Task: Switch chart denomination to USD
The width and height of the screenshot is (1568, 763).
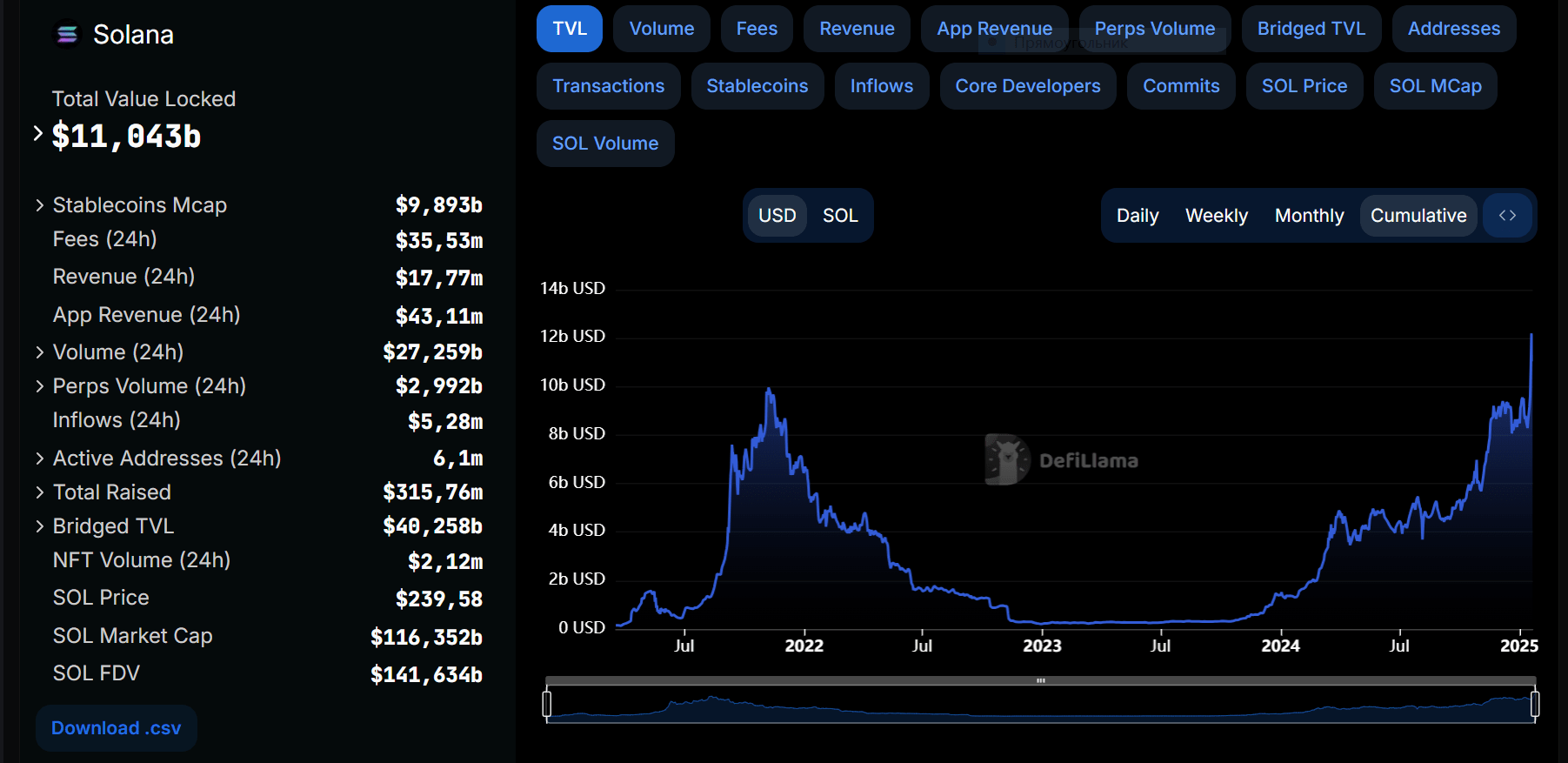Action: point(777,215)
